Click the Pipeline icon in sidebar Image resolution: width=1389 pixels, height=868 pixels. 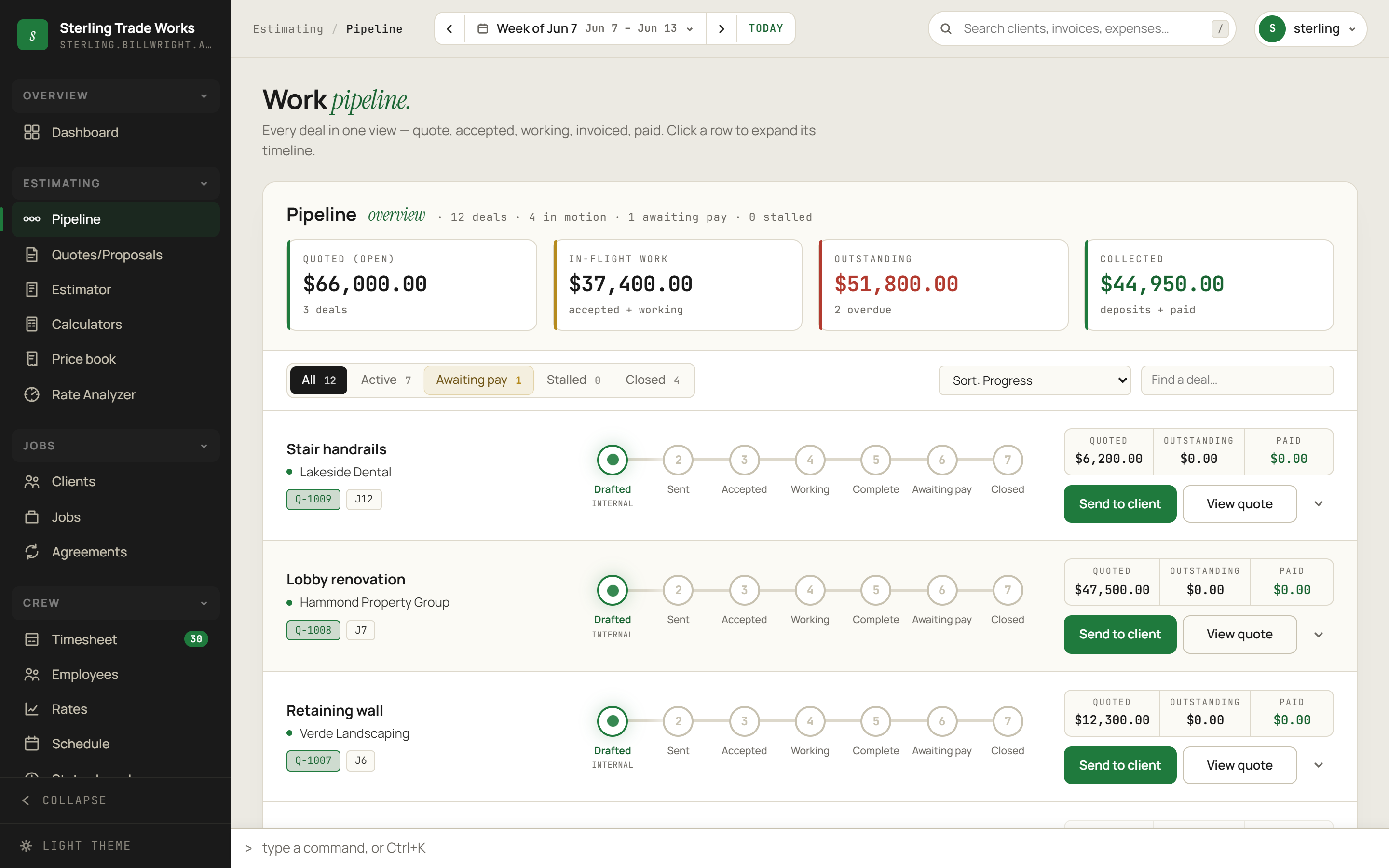31,219
